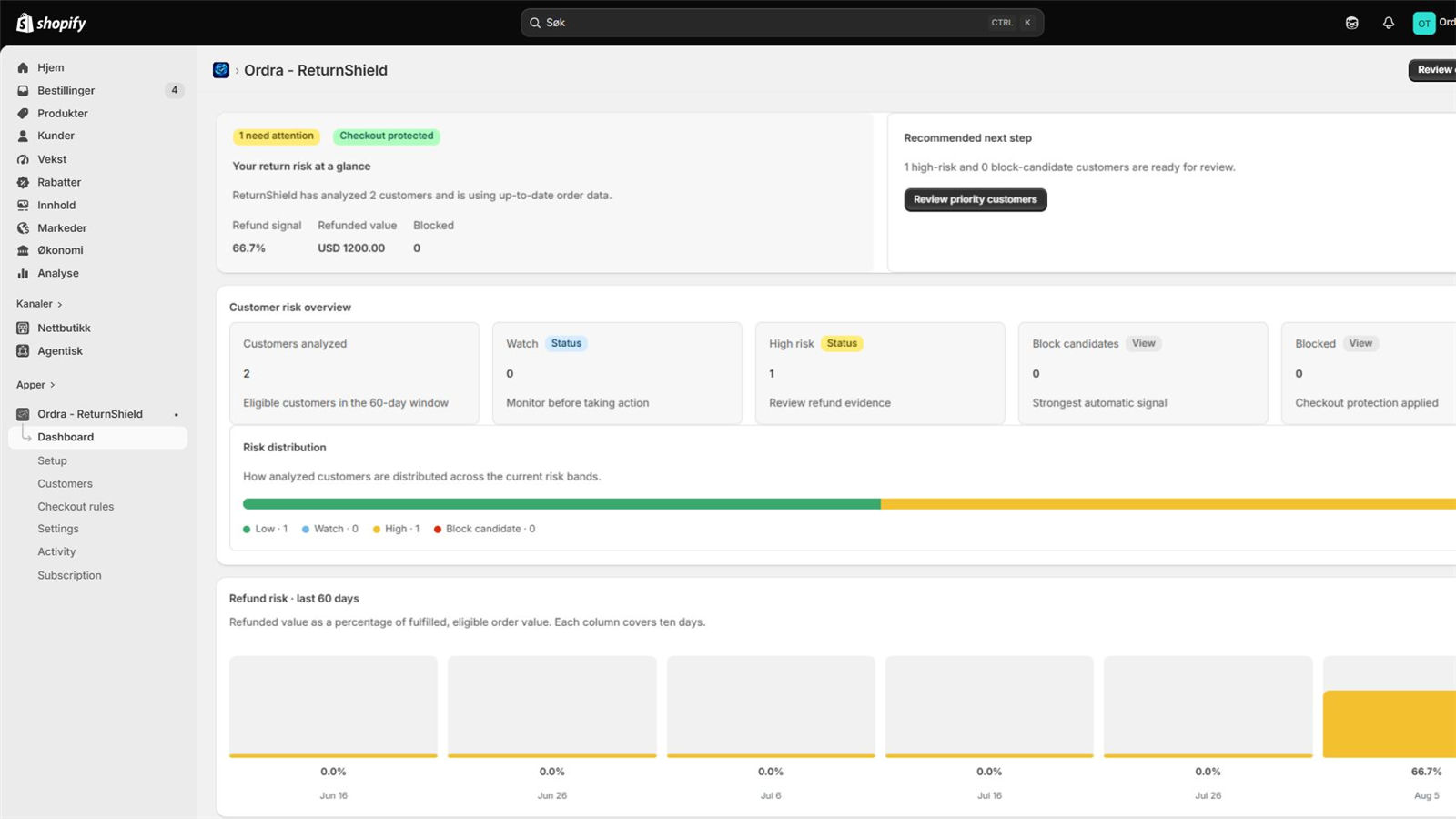Click the OT account avatar
This screenshot has height=819, width=1456.
coord(1424,23)
